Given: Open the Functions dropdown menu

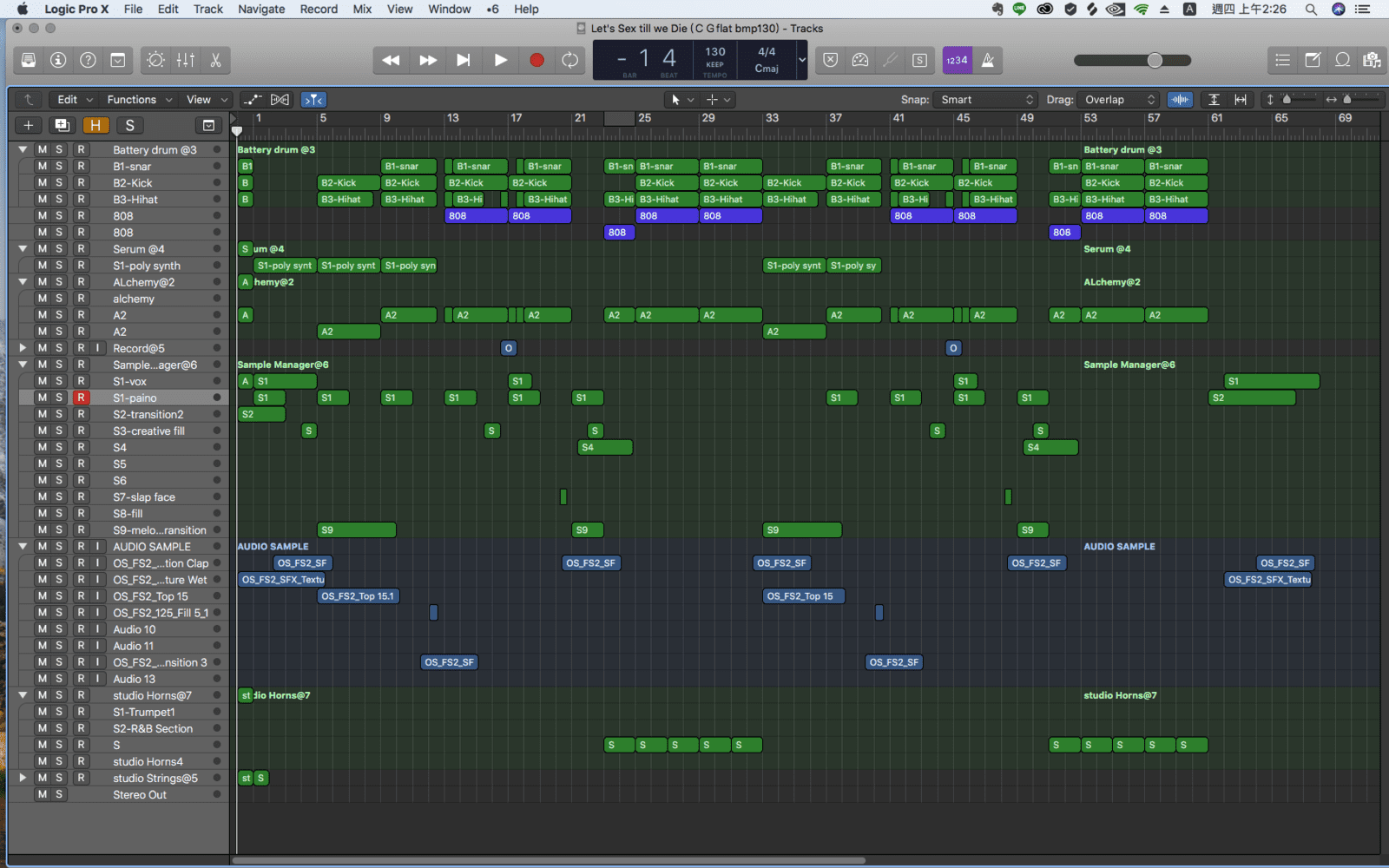Looking at the screenshot, I should [139, 99].
